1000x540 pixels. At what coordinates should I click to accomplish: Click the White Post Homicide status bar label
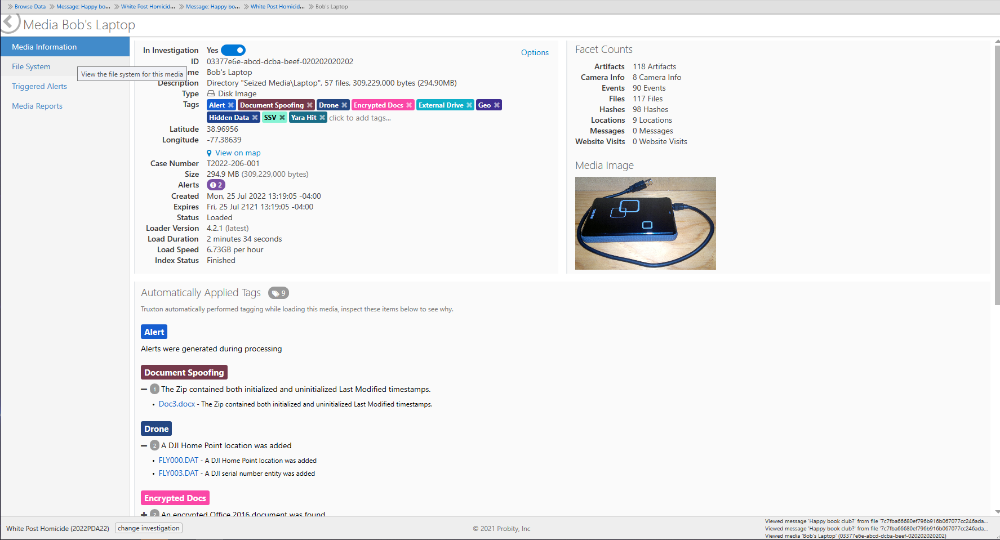pos(57,529)
